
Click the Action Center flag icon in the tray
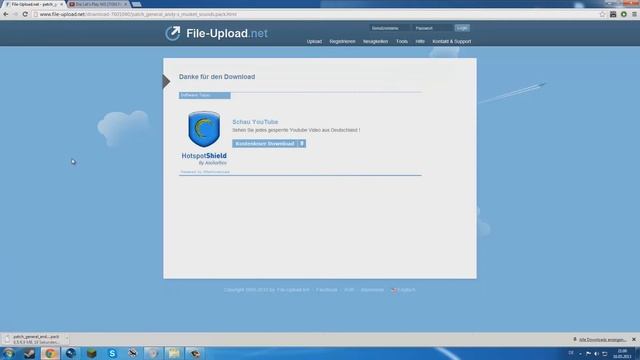pos(588,353)
